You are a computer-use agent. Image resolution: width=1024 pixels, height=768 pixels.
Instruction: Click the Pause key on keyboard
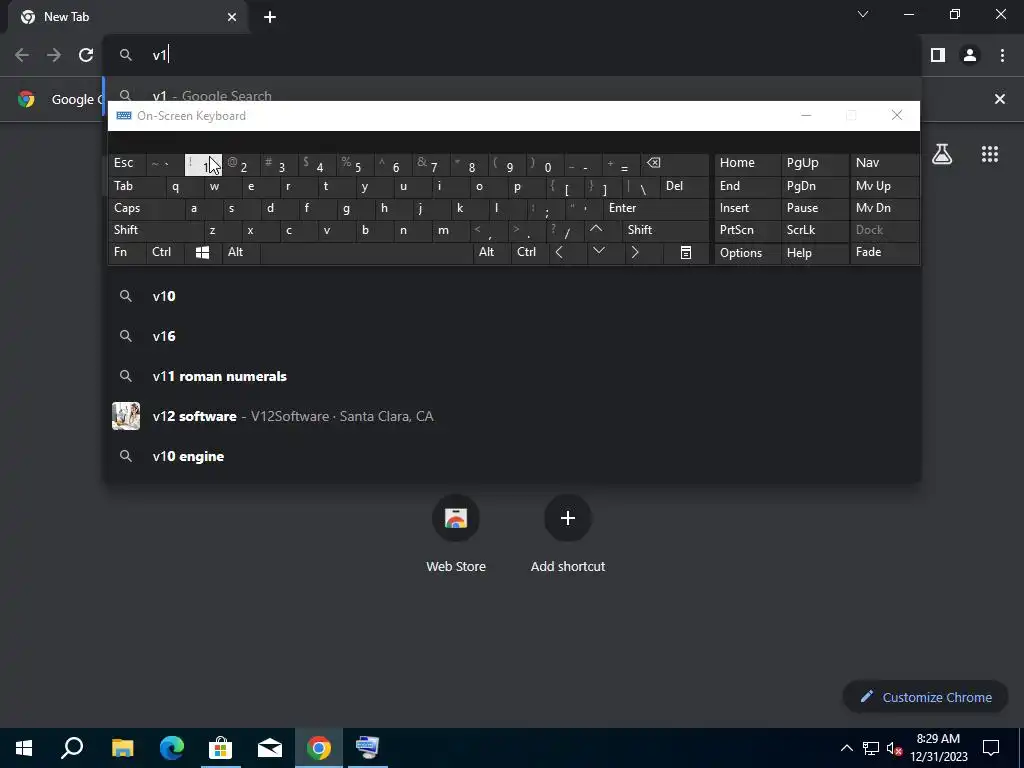point(815,208)
